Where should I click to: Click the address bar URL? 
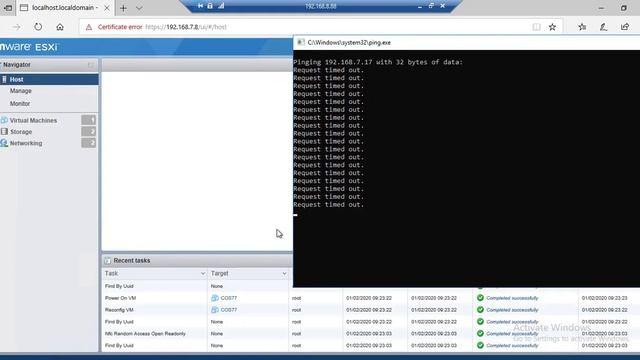(x=186, y=27)
